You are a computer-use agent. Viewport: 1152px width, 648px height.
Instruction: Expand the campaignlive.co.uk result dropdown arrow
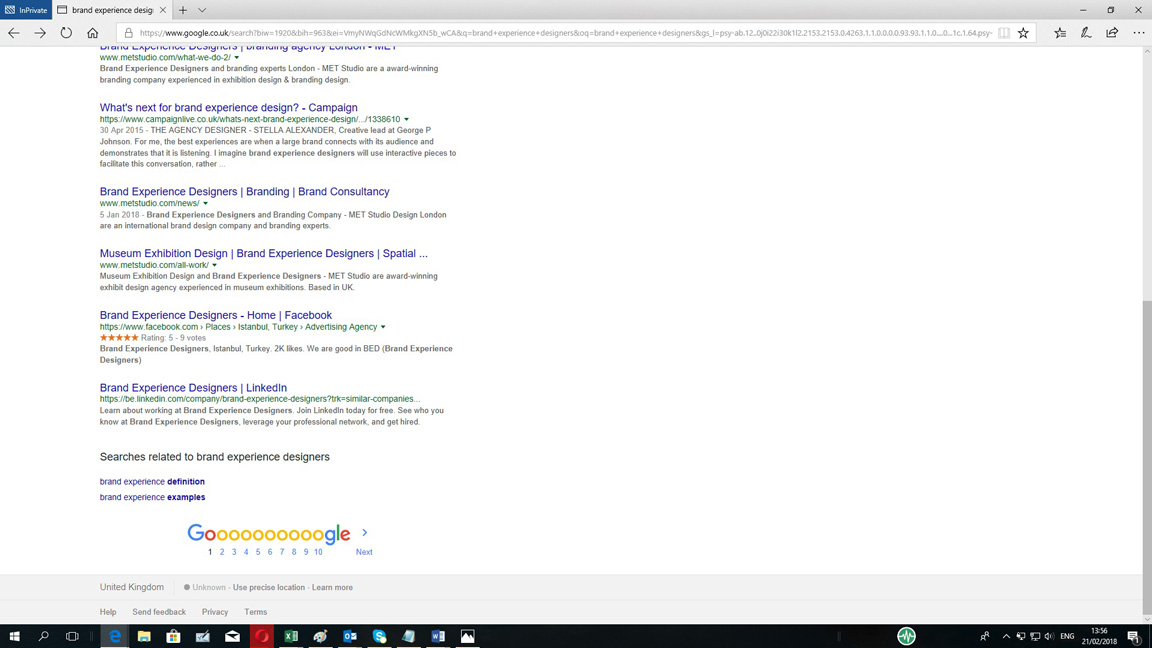point(406,120)
